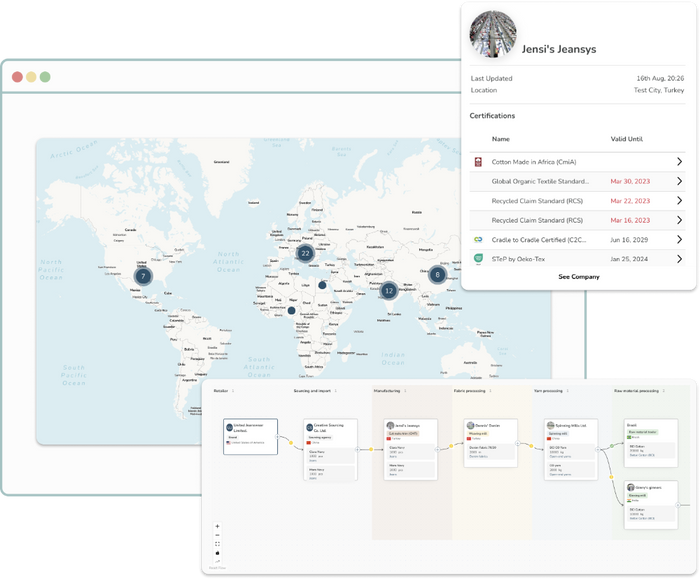Viewport: 700px width, 579px height.
Task: Open the cluster marker labeled 8 over China
Action: [438, 274]
